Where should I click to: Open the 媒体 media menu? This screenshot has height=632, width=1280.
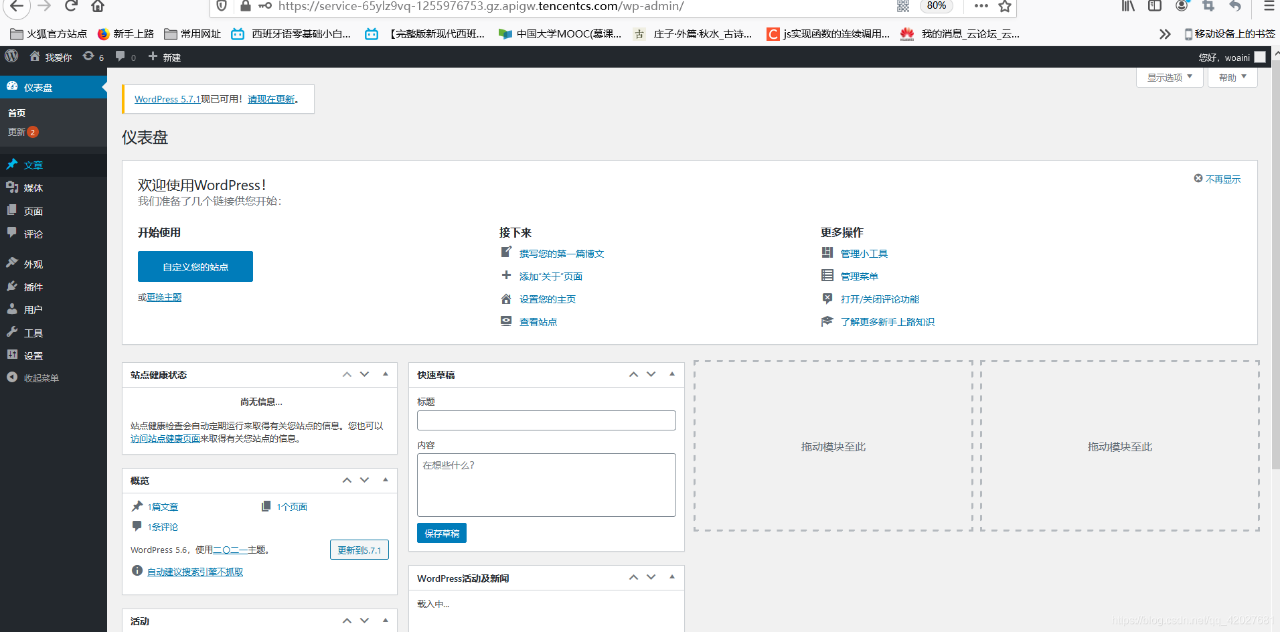coord(53,188)
